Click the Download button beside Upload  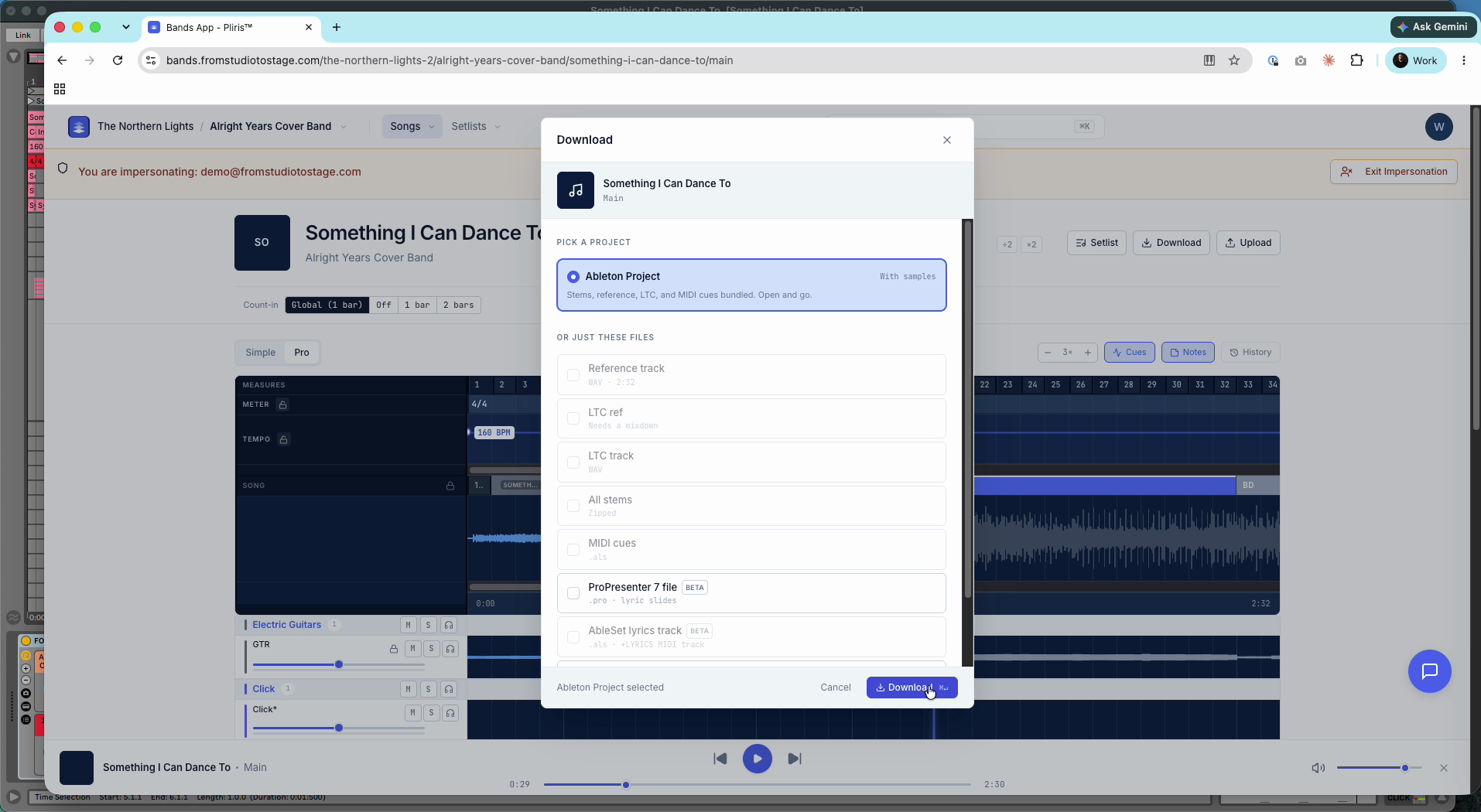(1171, 243)
